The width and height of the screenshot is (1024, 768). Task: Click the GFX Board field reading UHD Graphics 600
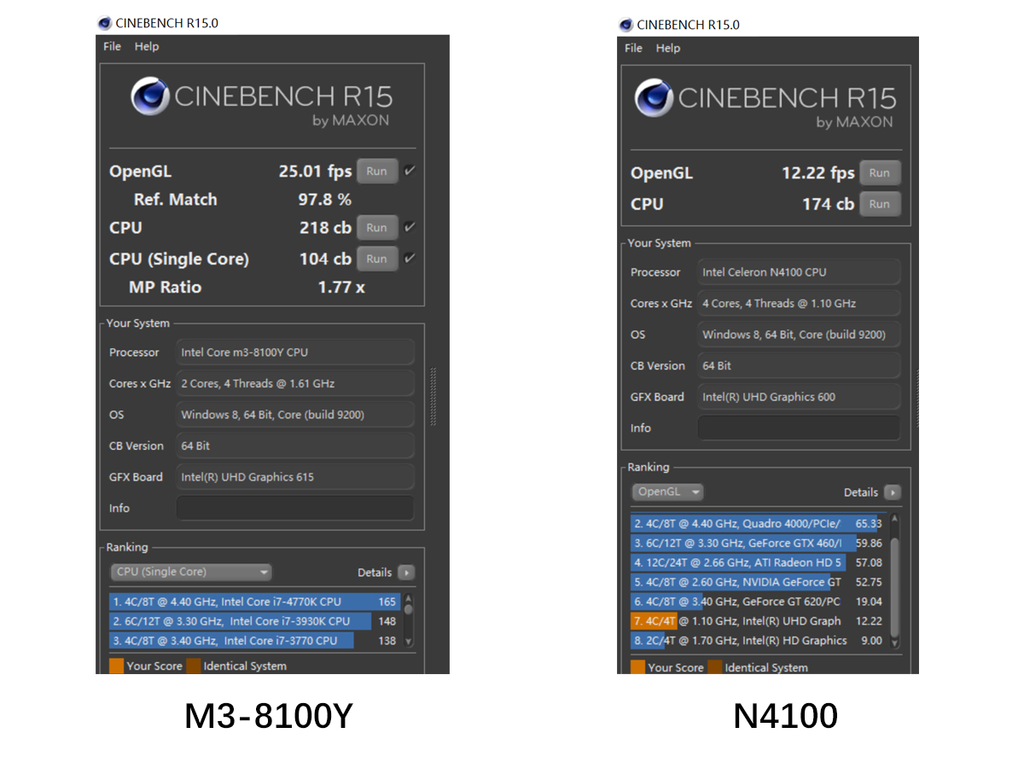pyautogui.click(x=799, y=397)
